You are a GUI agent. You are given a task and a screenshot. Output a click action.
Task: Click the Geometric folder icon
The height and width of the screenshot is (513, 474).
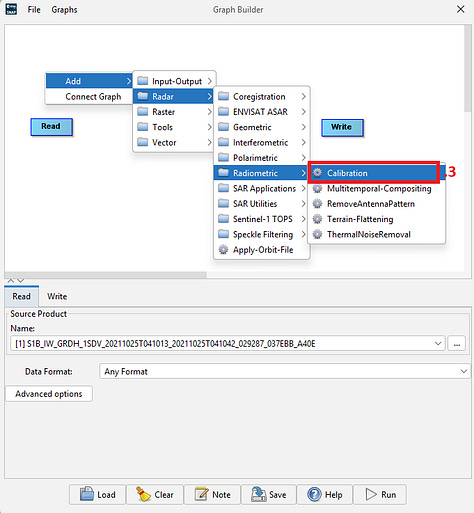click(x=223, y=127)
